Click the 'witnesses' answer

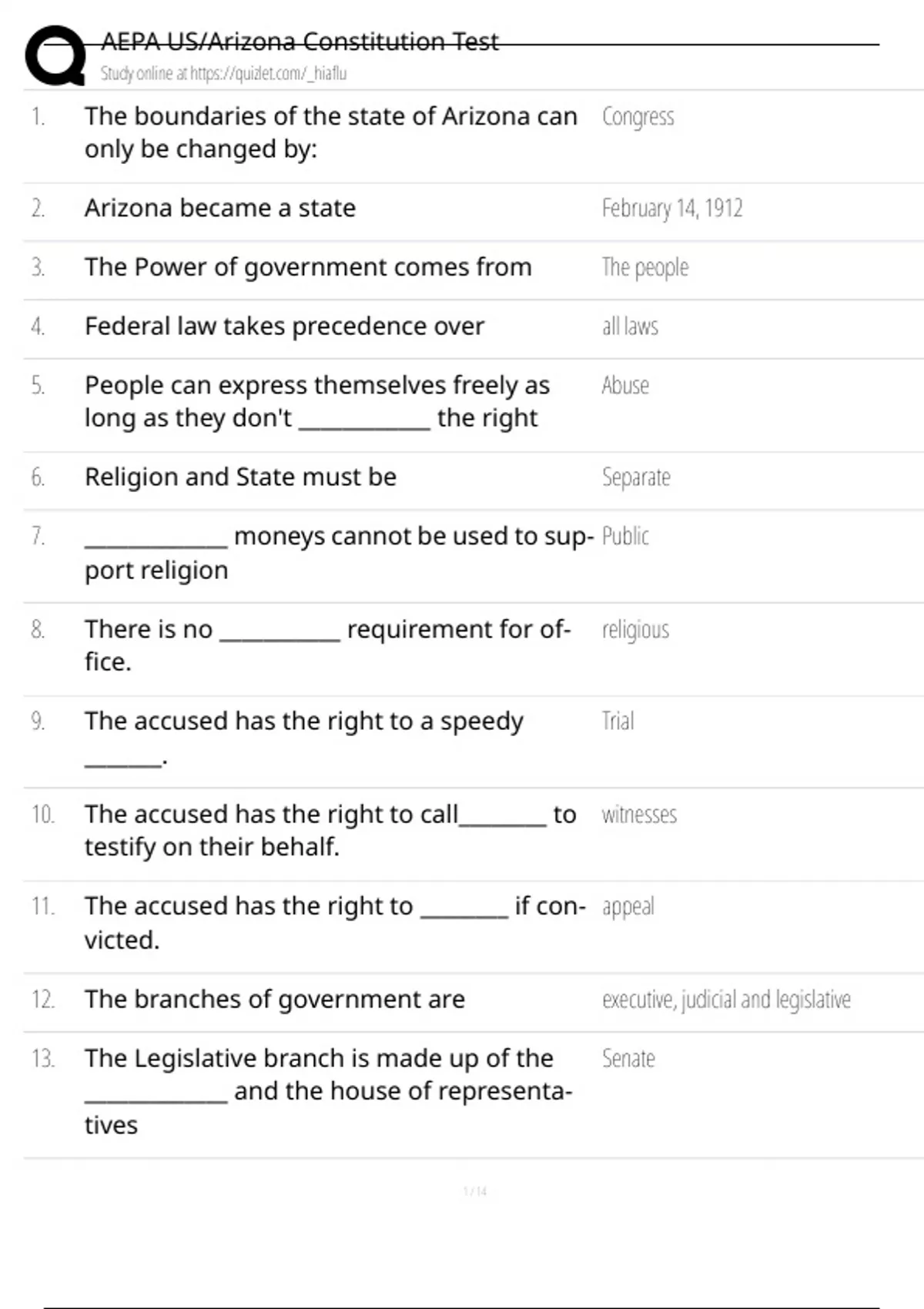pyautogui.click(x=639, y=815)
